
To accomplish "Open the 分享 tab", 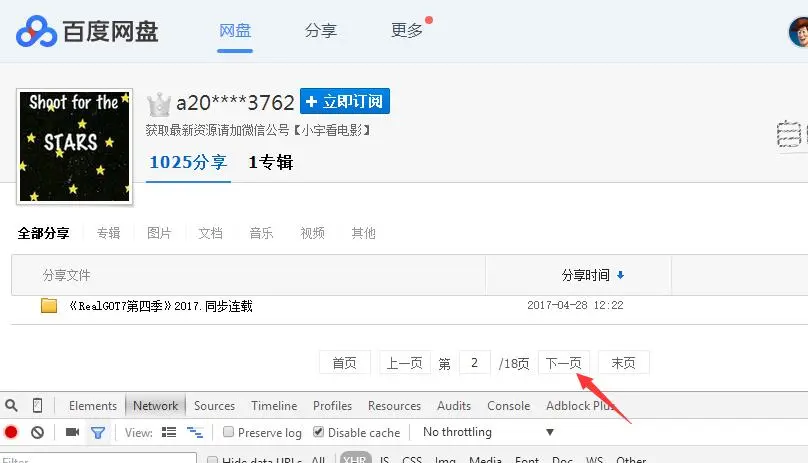I will tap(321, 30).
